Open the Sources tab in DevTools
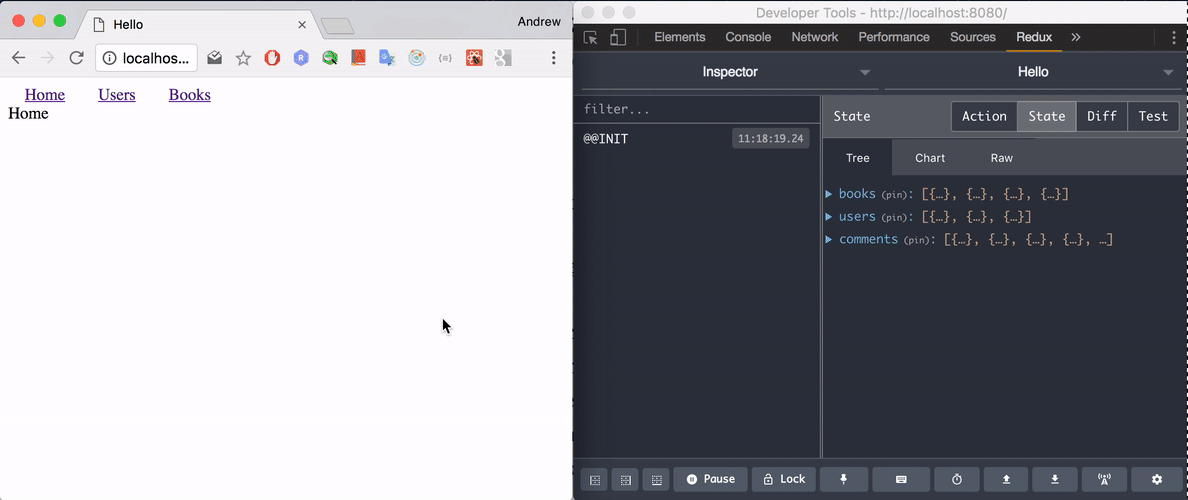1188x500 pixels. pos(973,37)
